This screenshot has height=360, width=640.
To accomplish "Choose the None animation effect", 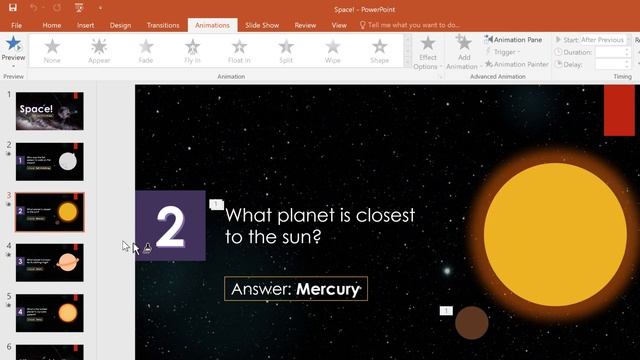I will (52, 51).
